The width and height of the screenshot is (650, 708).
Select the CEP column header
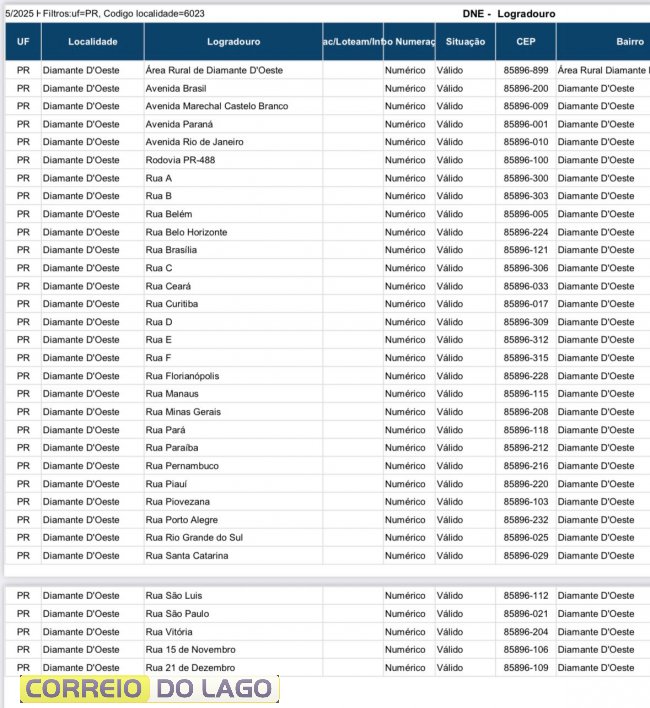[525, 42]
